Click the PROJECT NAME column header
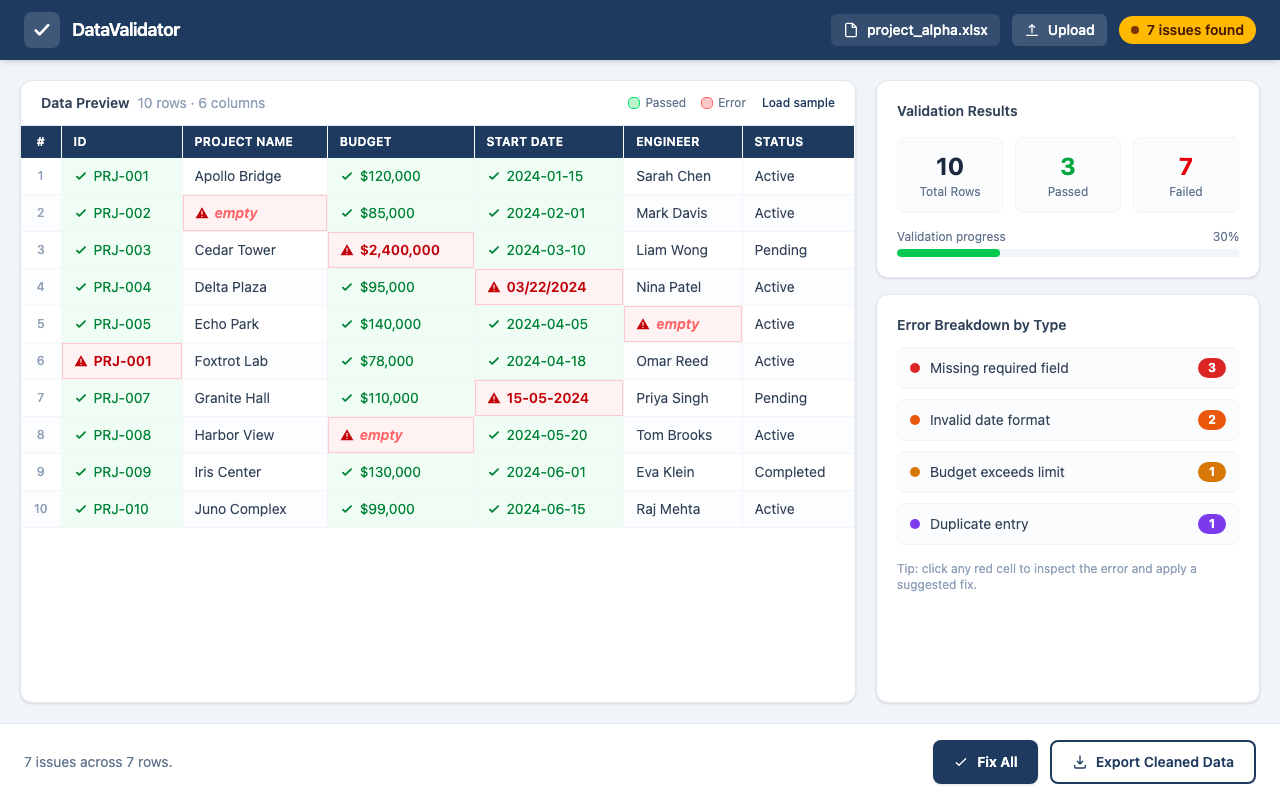The height and width of the screenshot is (800, 1280). pyautogui.click(x=255, y=142)
